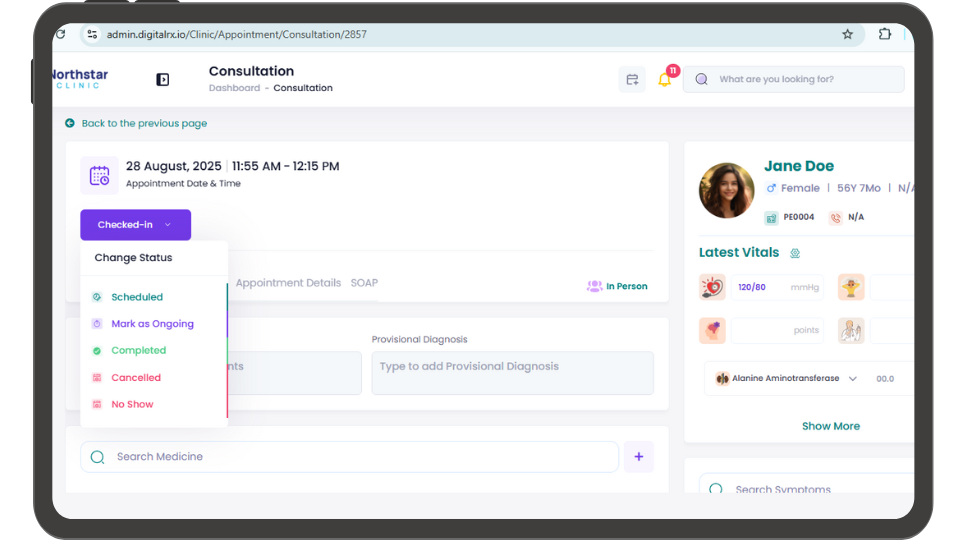Click the 28 August, 2025 date text
This screenshot has height=540, width=960.
174,166
